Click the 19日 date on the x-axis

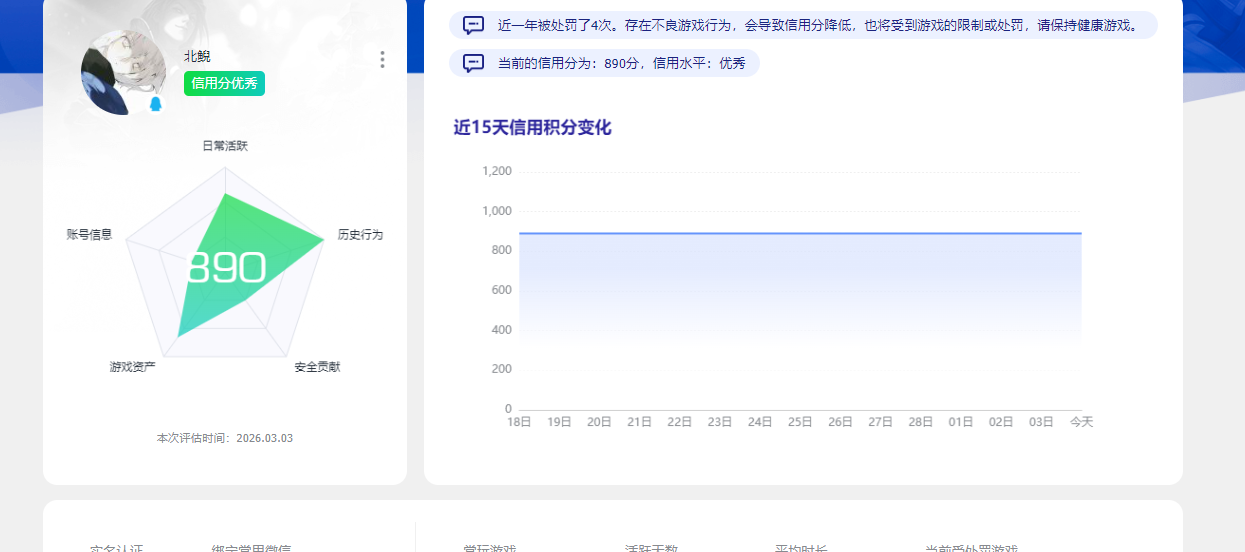point(559,422)
